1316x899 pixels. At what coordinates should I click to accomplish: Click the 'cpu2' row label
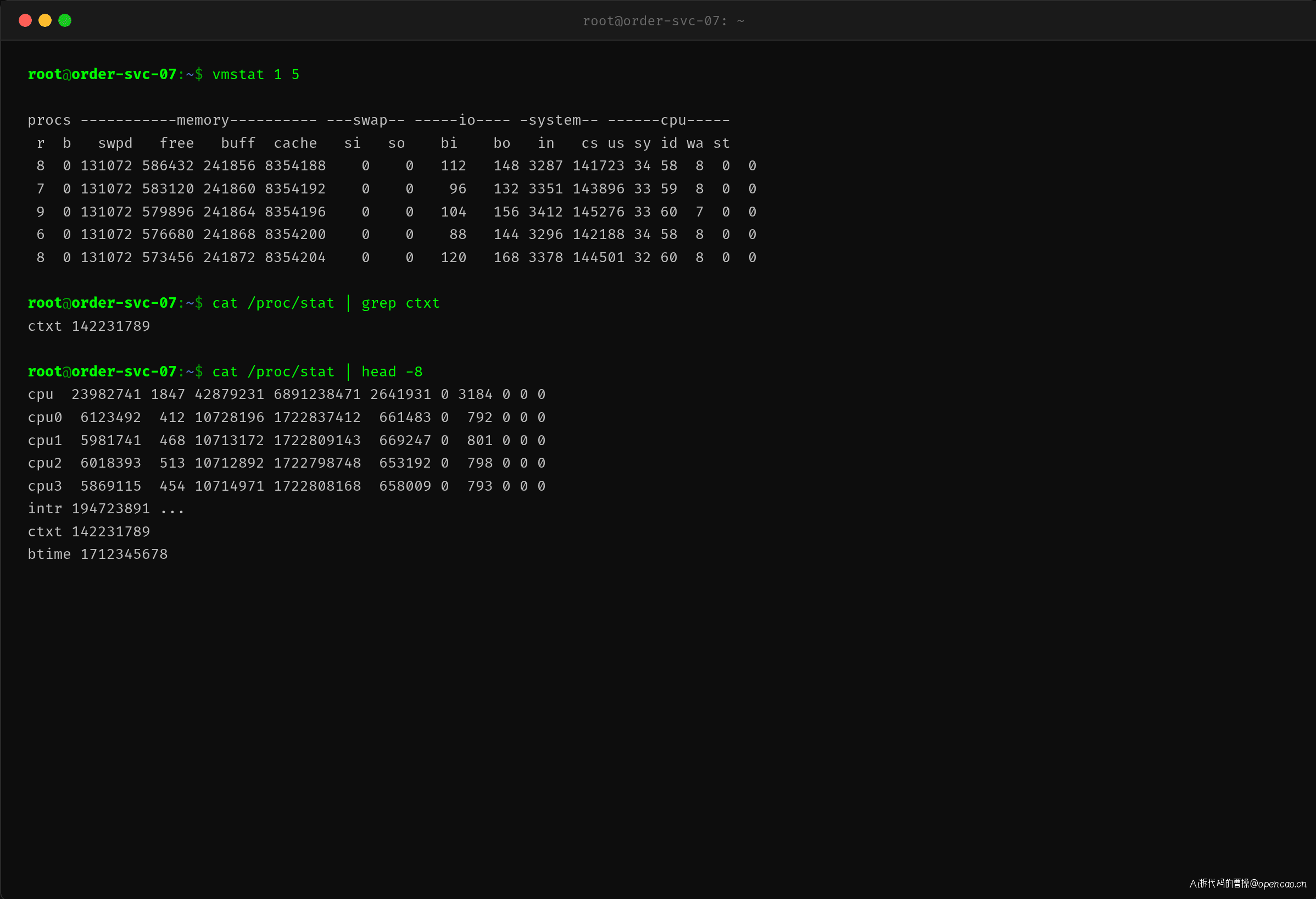[45, 463]
